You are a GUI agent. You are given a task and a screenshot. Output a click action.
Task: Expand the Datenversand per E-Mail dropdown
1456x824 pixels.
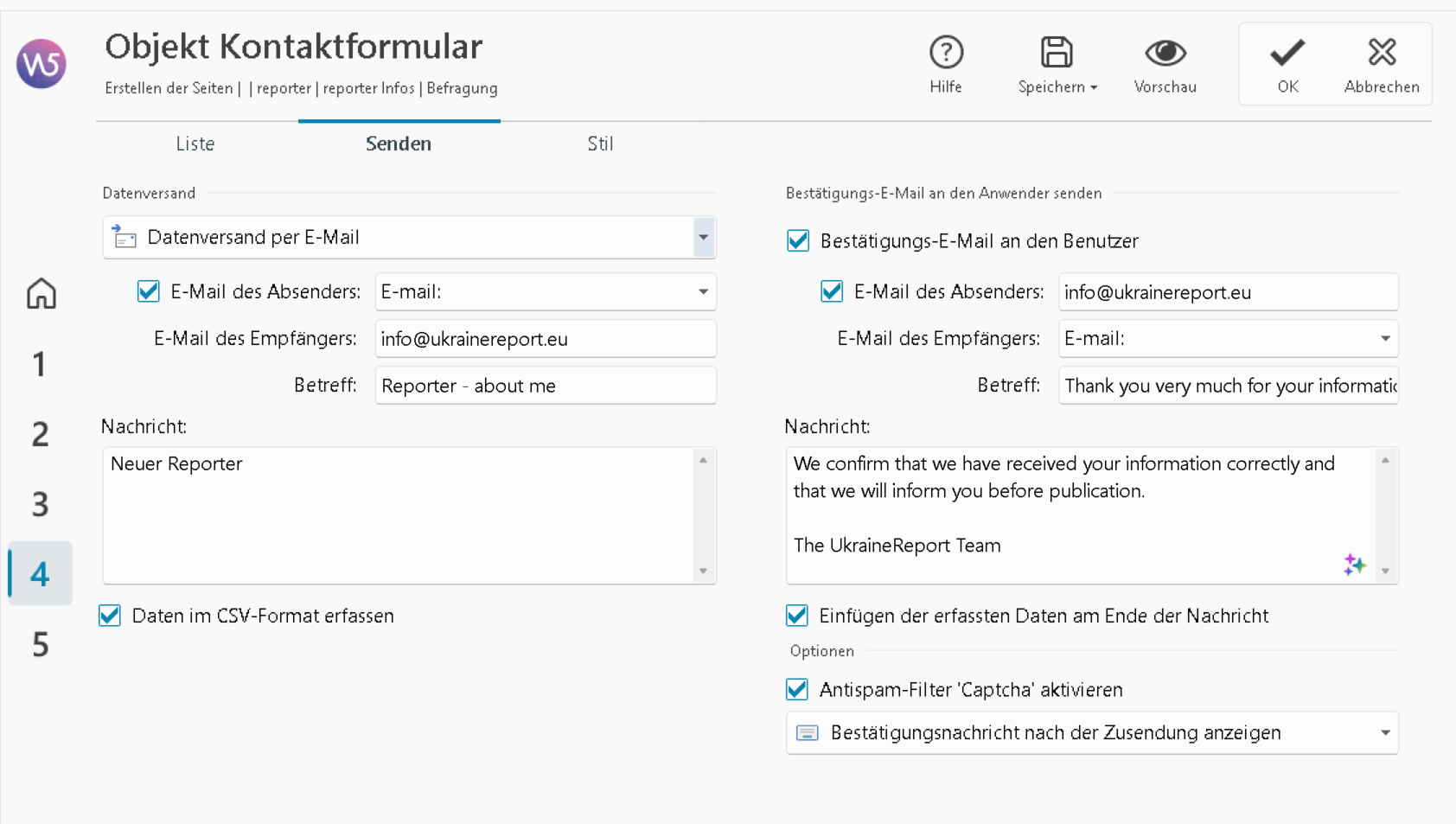coord(703,237)
